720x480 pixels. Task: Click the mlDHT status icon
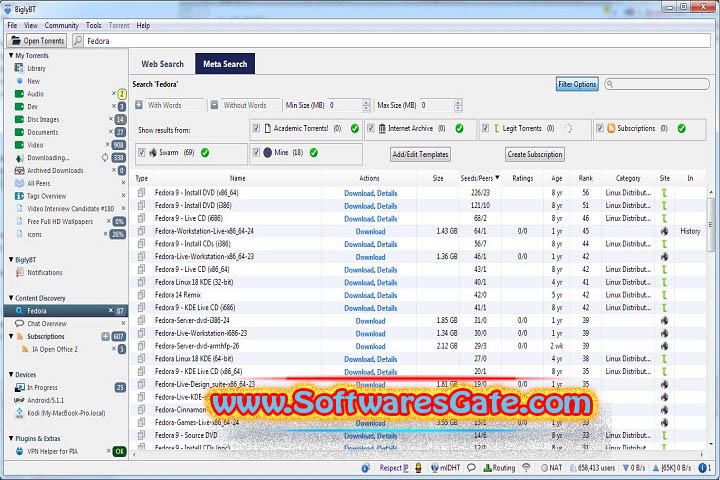pos(434,468)
